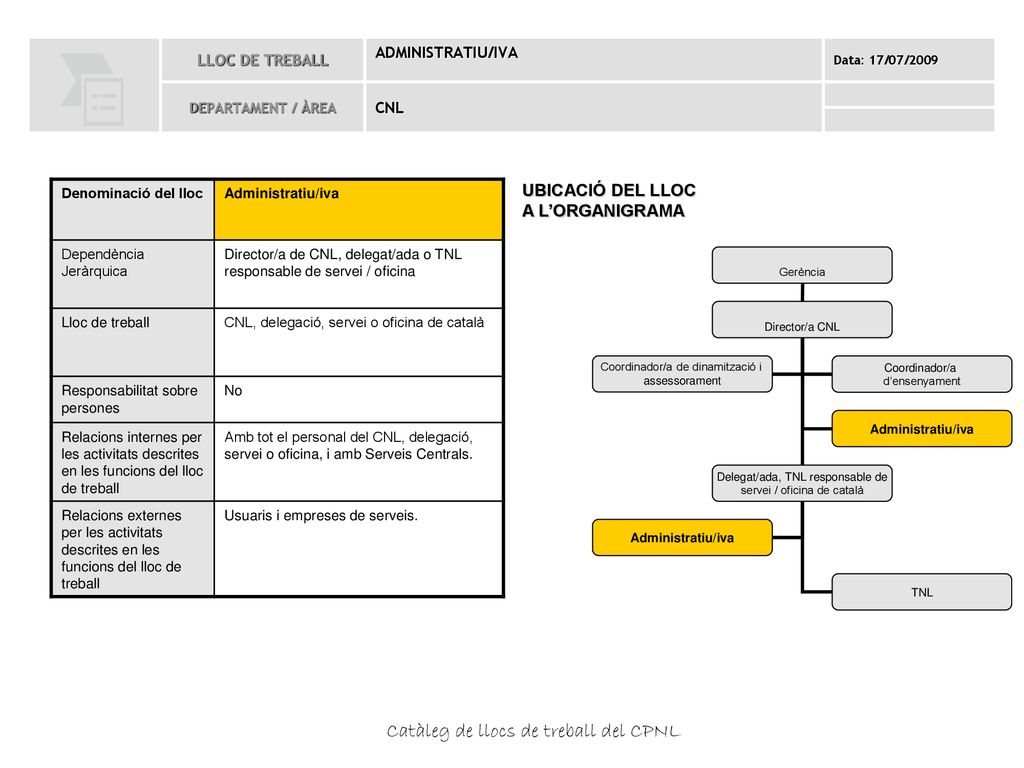The image size is (1024, 768).
Task: Select 'Delegat/ada, TNL responsable de servei' box
Action: tap(802, 483)
